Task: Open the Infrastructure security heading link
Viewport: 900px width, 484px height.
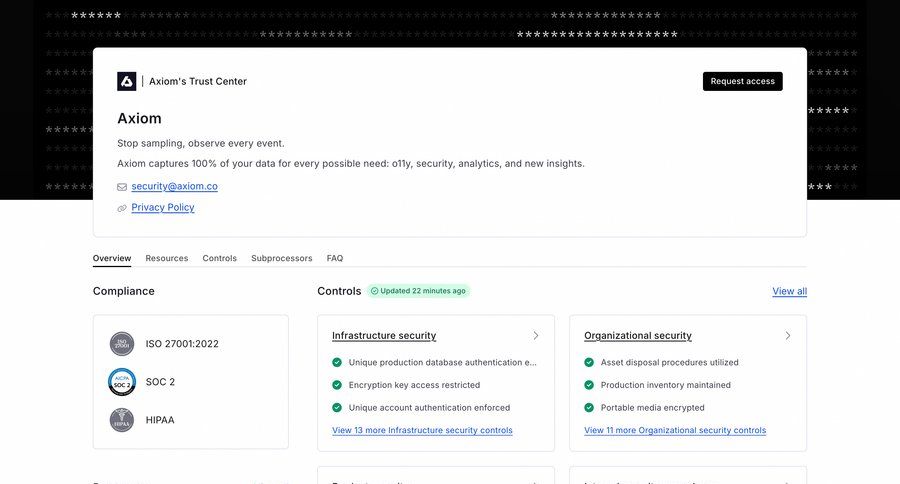Action: tap(384, 335)
